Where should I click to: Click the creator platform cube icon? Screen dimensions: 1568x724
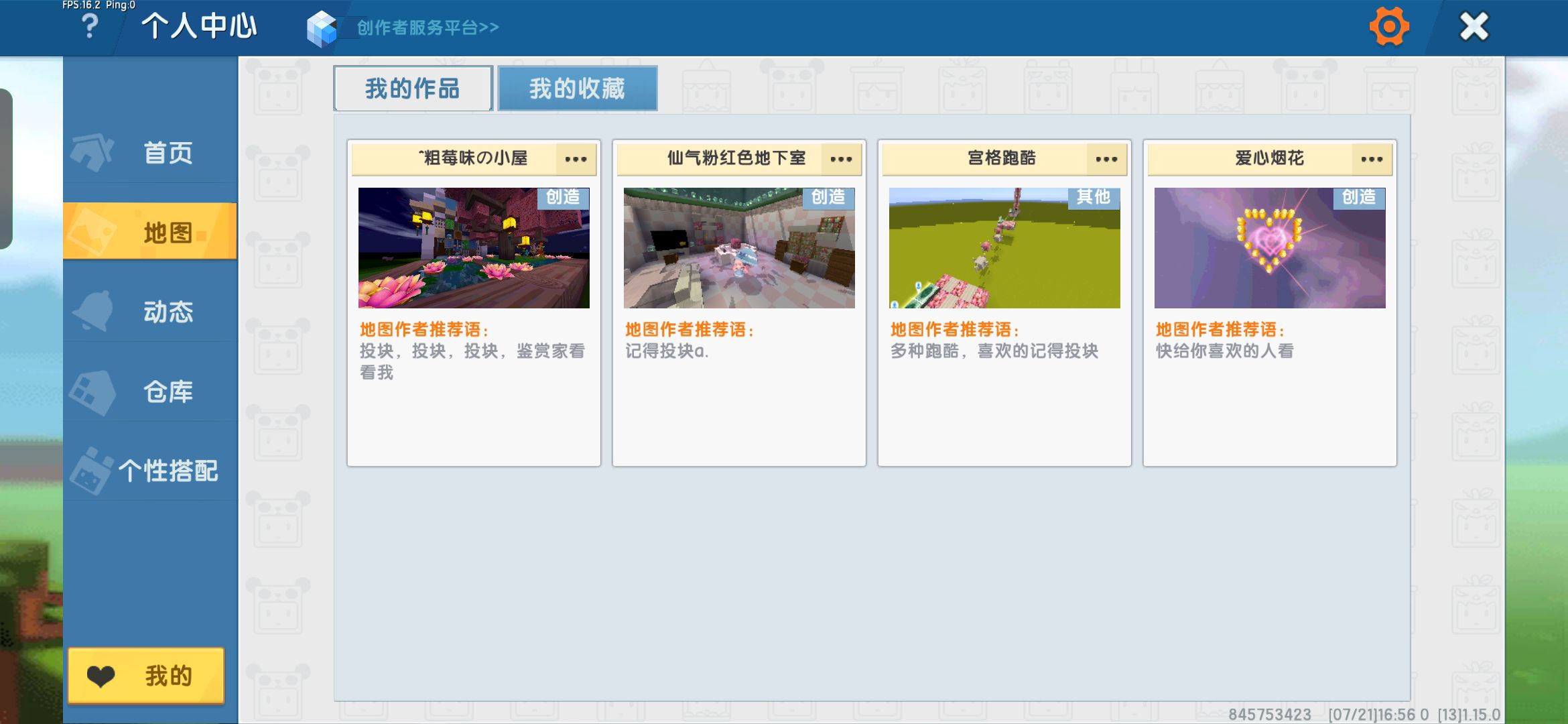click(322, 28)
